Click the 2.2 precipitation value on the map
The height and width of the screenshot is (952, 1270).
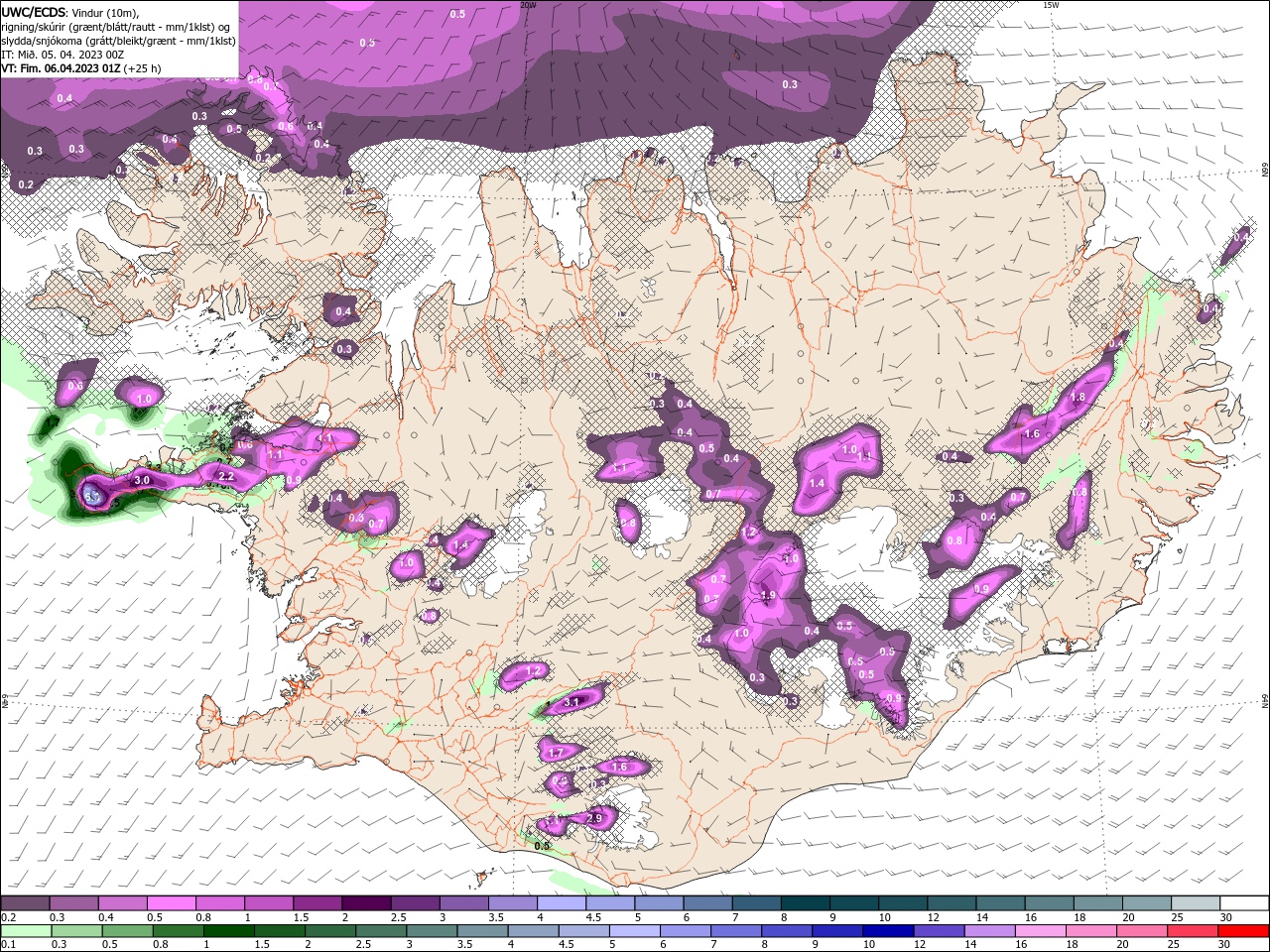tap(225, 476)
